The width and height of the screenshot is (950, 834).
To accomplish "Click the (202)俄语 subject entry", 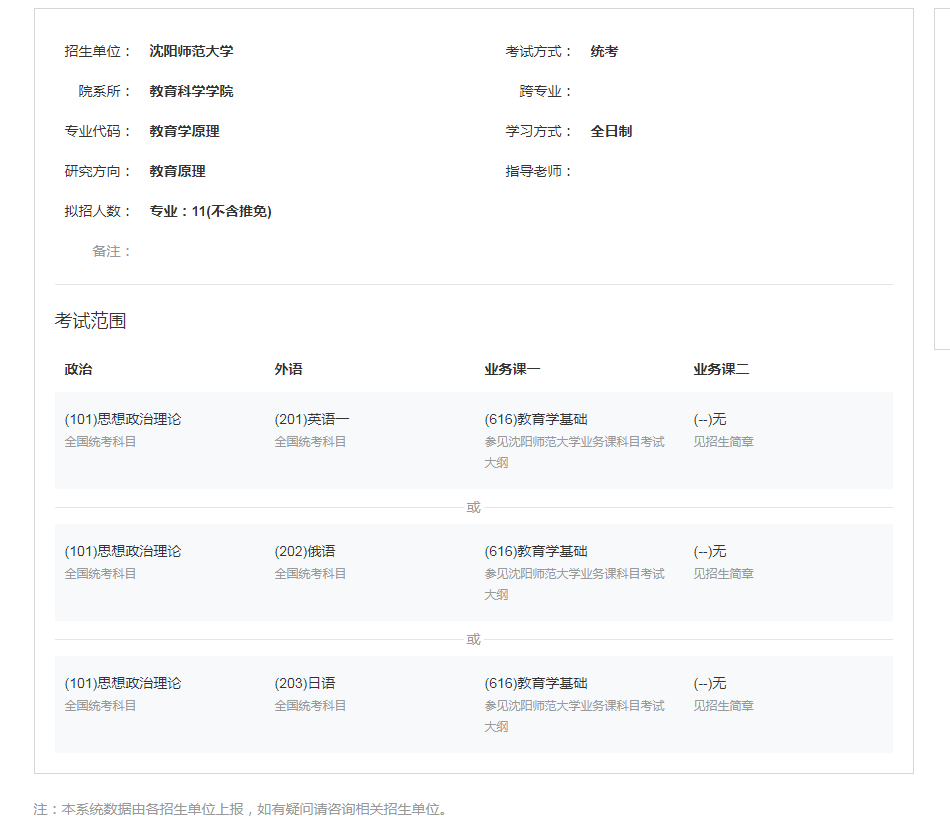I will [305, 551].
